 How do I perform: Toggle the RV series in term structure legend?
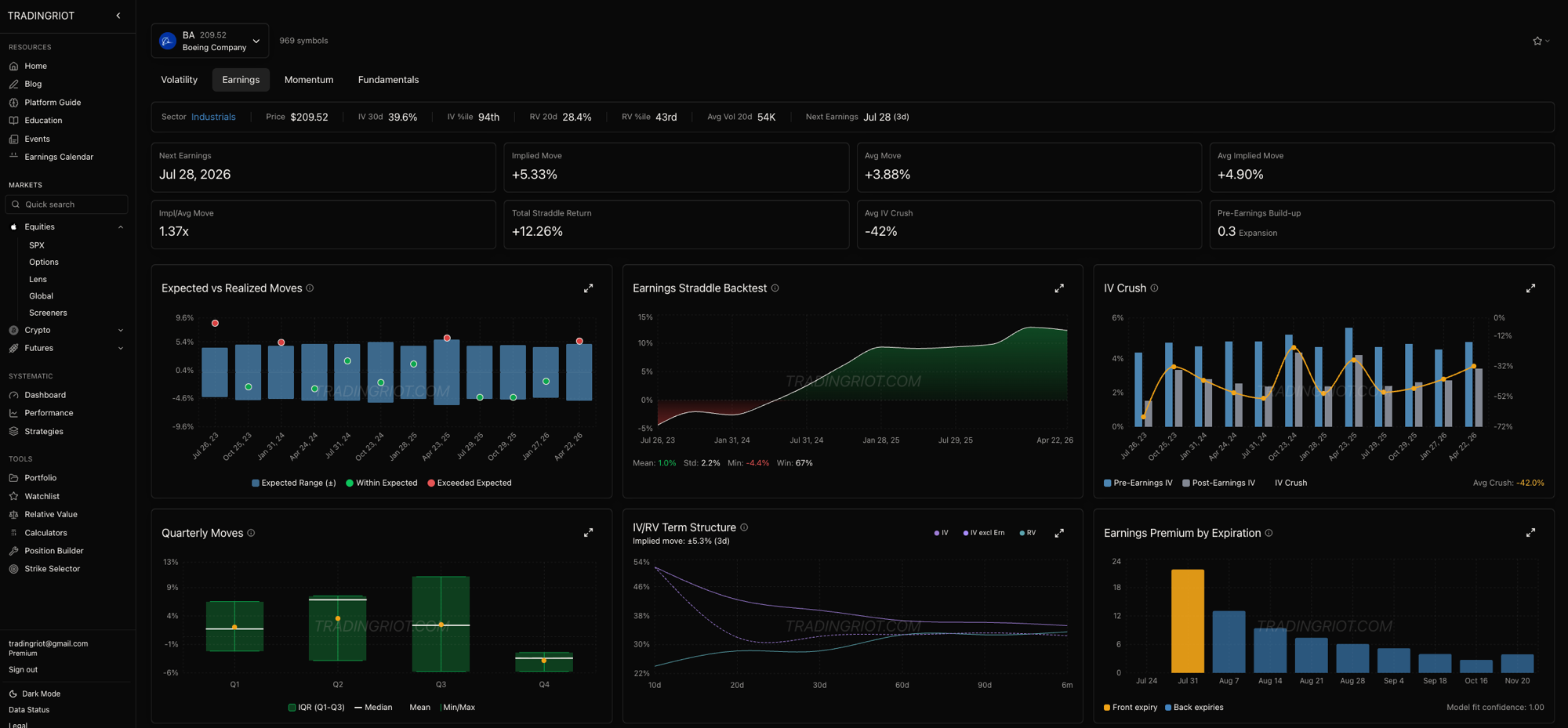(1028, 533)
